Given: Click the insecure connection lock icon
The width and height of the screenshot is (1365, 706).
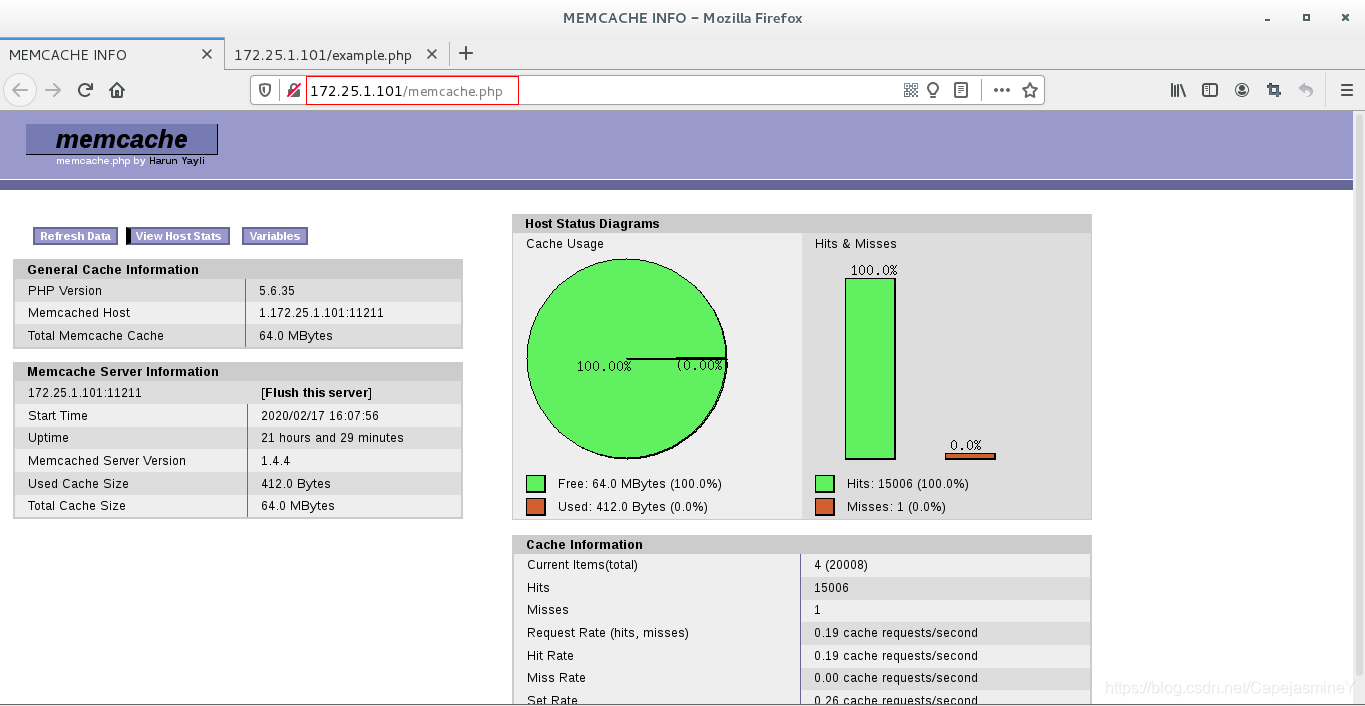Looking at the screenshot, I should coord(293,90).
